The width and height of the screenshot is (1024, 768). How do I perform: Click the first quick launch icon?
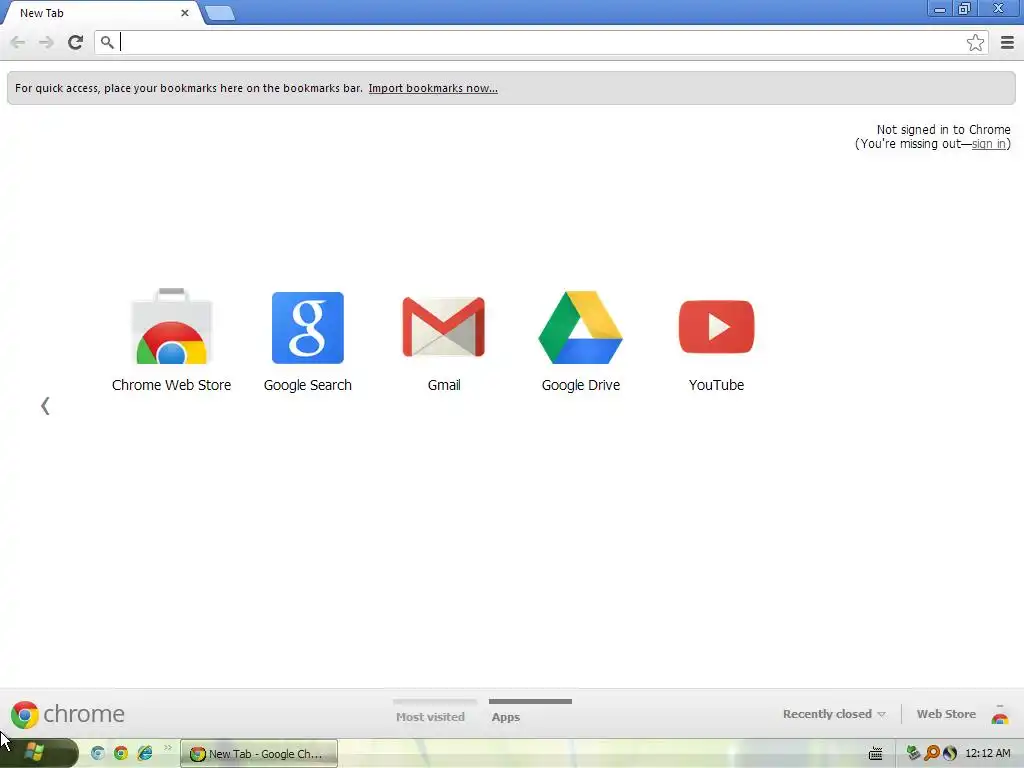[98, 753]
